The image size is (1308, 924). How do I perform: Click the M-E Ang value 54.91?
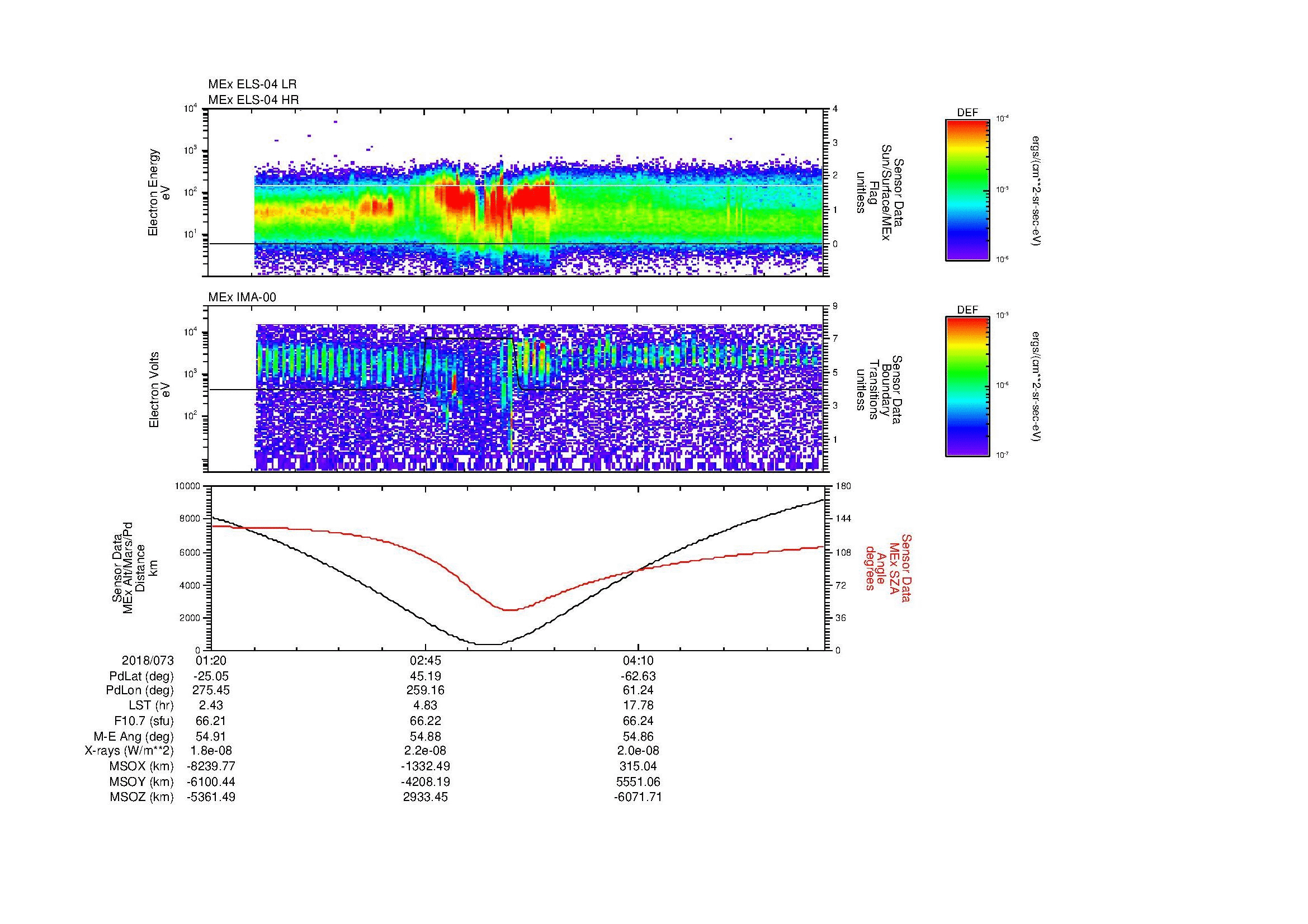point(211,737)
